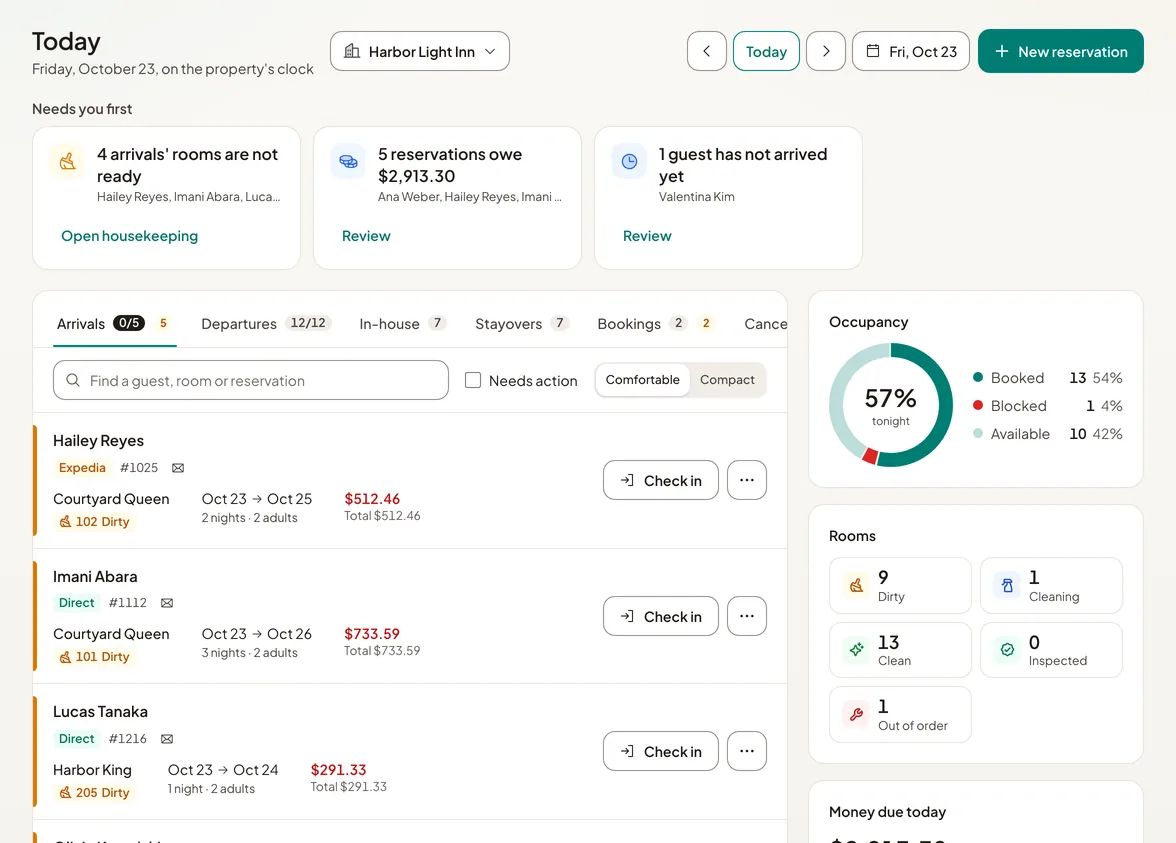This screenshot has height=843, width=1176.
Task: Go to the next day arrow
Action: coord(826,51)
